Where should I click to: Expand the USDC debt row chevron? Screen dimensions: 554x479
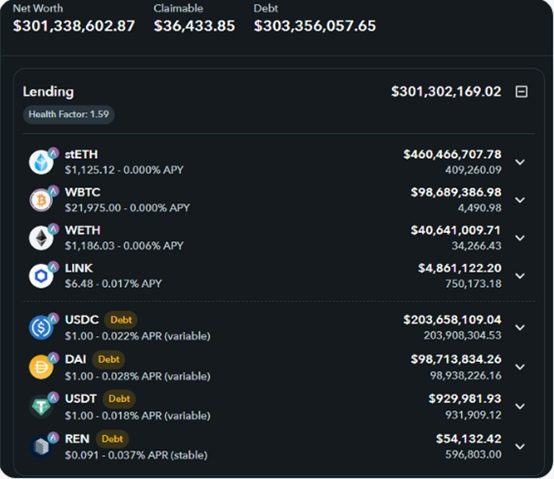point(520,327)
